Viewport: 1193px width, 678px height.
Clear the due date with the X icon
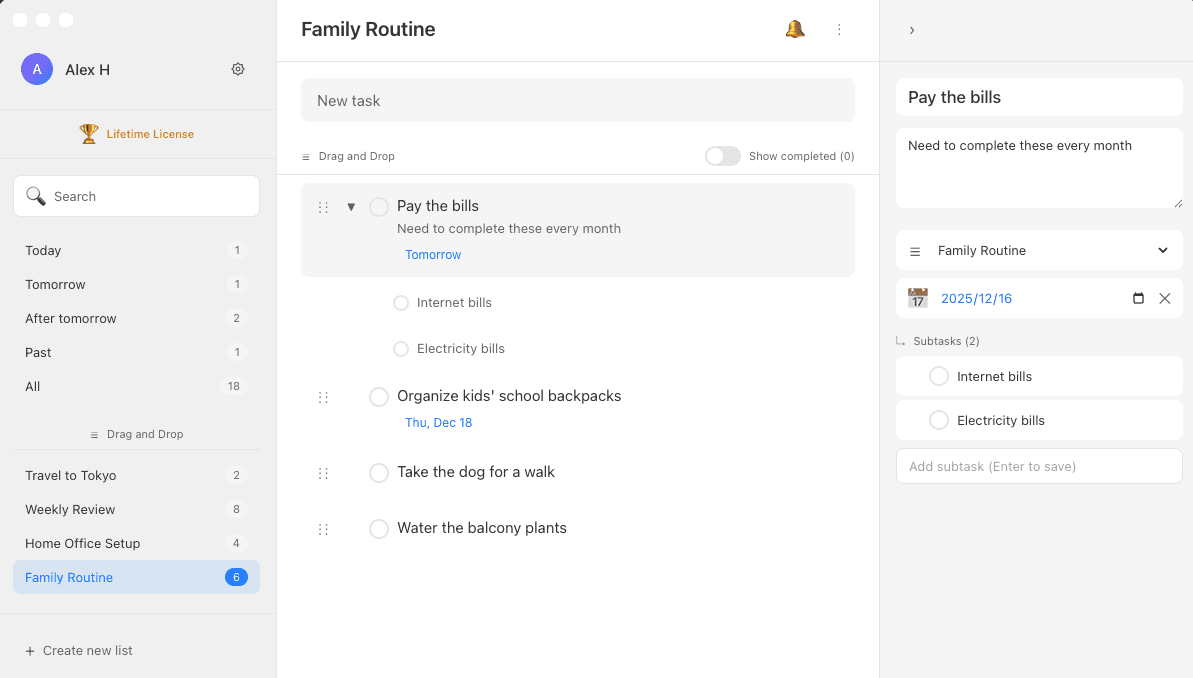(1164, 298)
